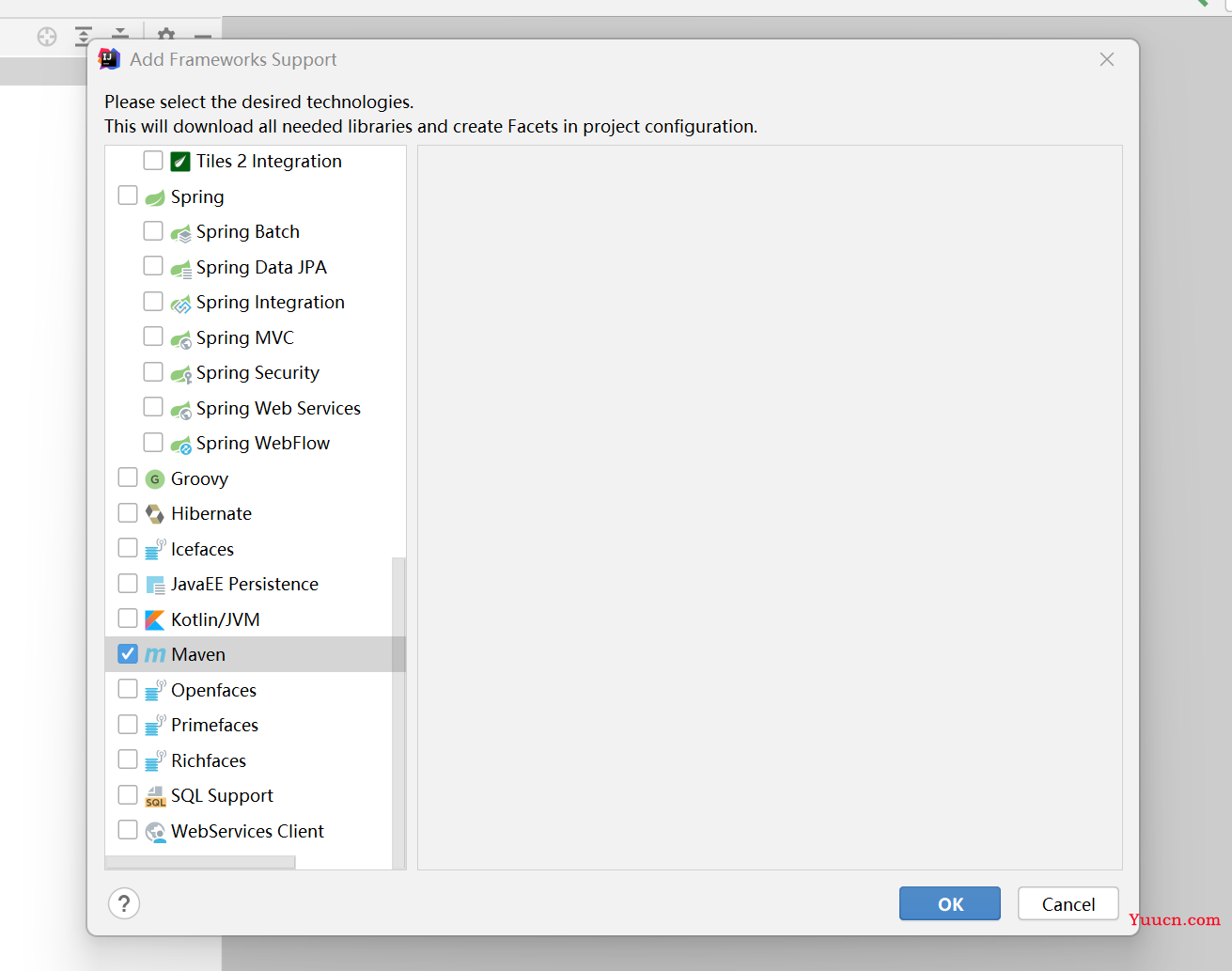This screenshot has height=971, width=1232.
Task: Click the Spring MVC icon
Action: (180, 339)
